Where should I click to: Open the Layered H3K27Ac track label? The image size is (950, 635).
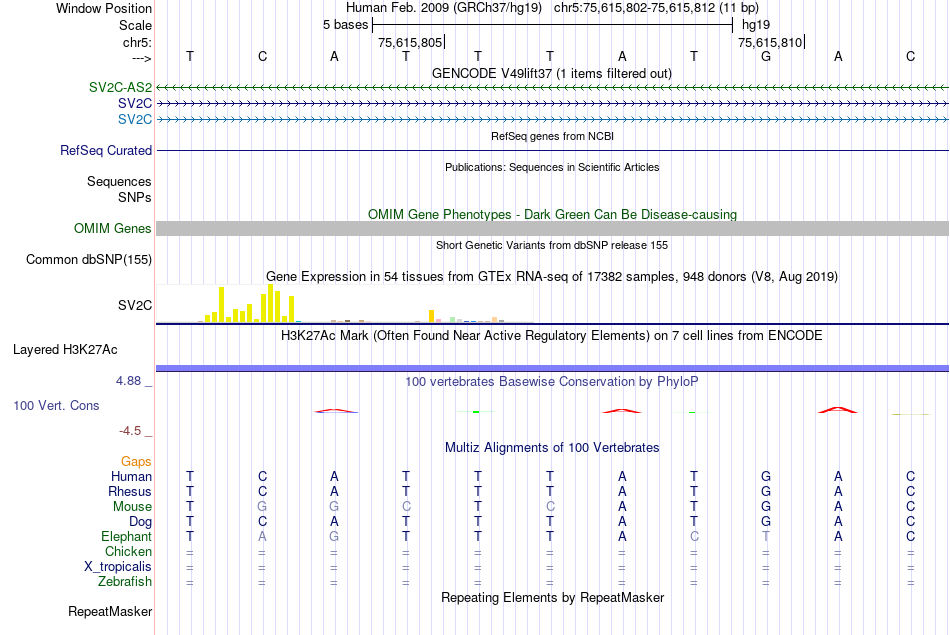(x=65, y=350)
